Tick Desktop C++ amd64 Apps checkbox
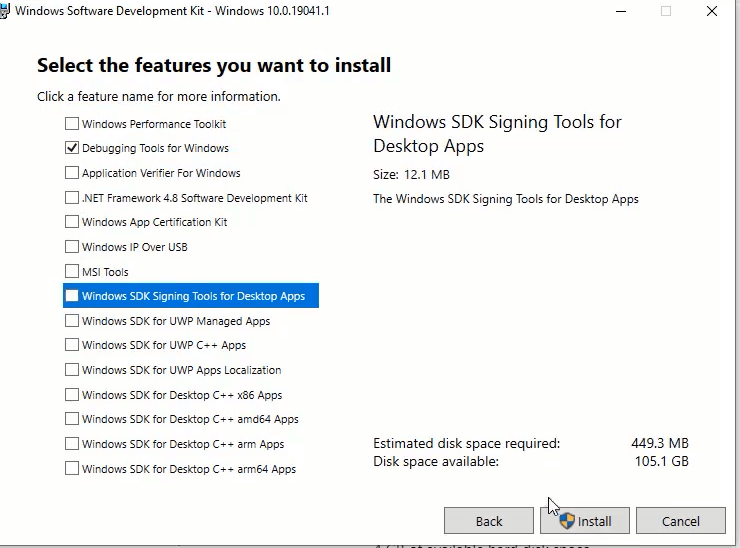Viewport: 740px width, 548px height. 72,419
